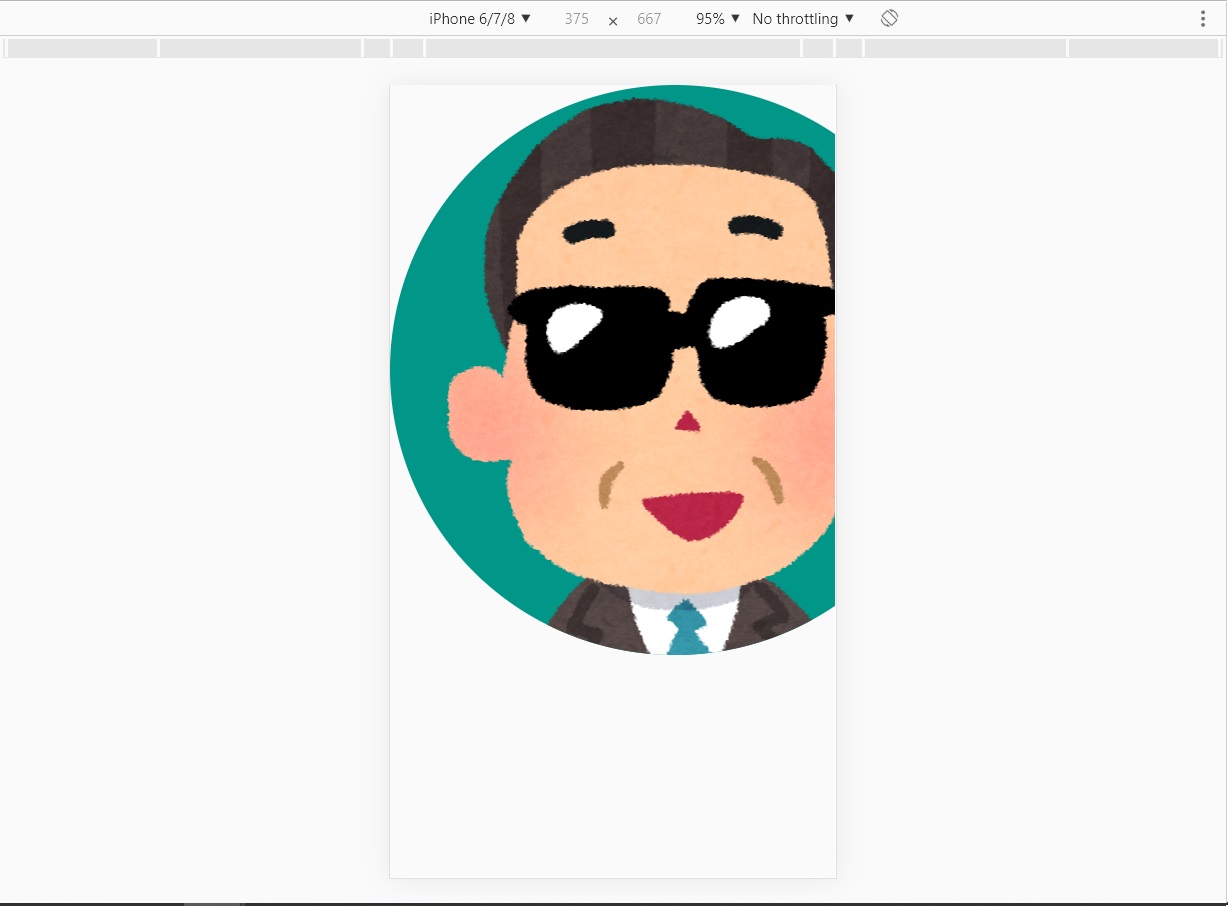The image size is (1228, 906).
Task: Click the avatar's blue necktie
Action: pos(687,628)
